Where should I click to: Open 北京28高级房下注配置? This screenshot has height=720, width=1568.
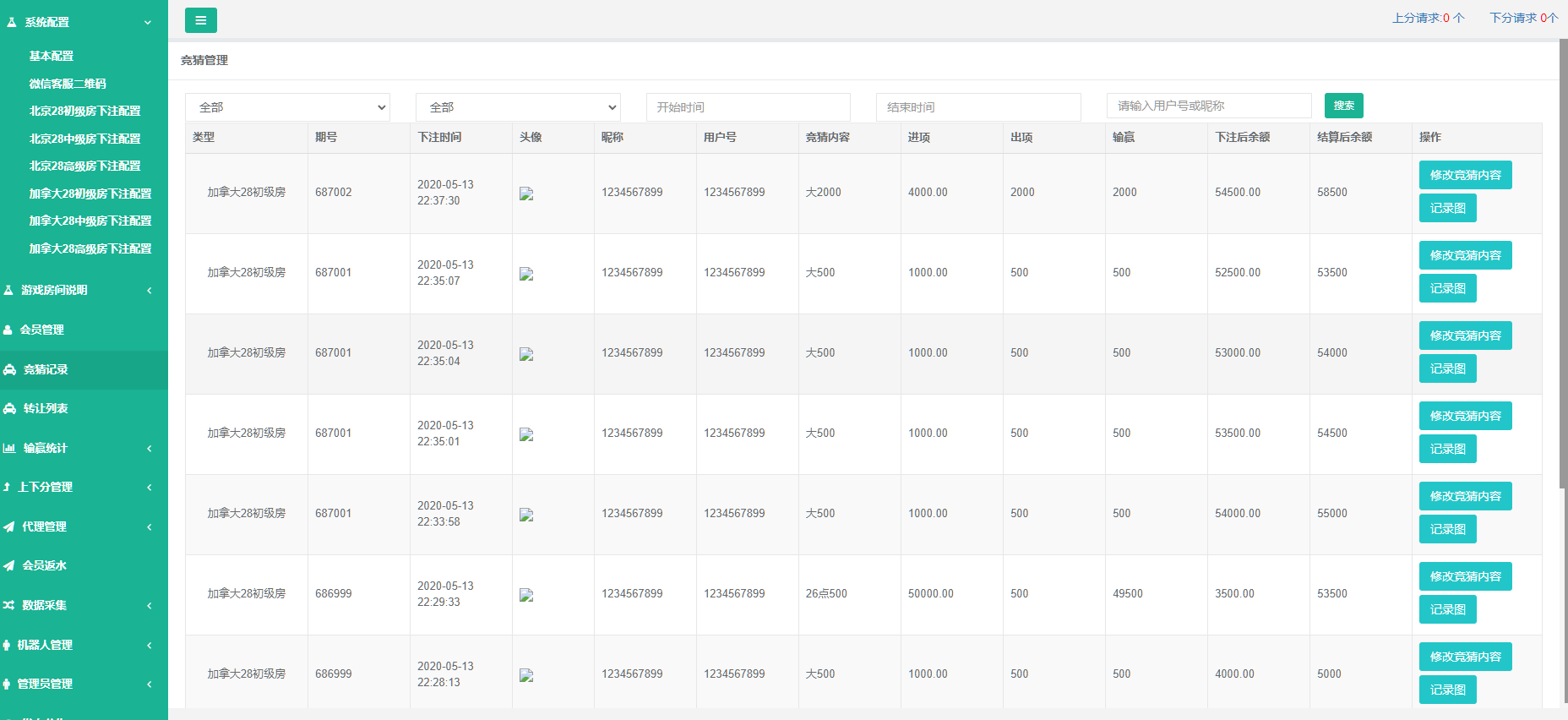click(84, 166)
